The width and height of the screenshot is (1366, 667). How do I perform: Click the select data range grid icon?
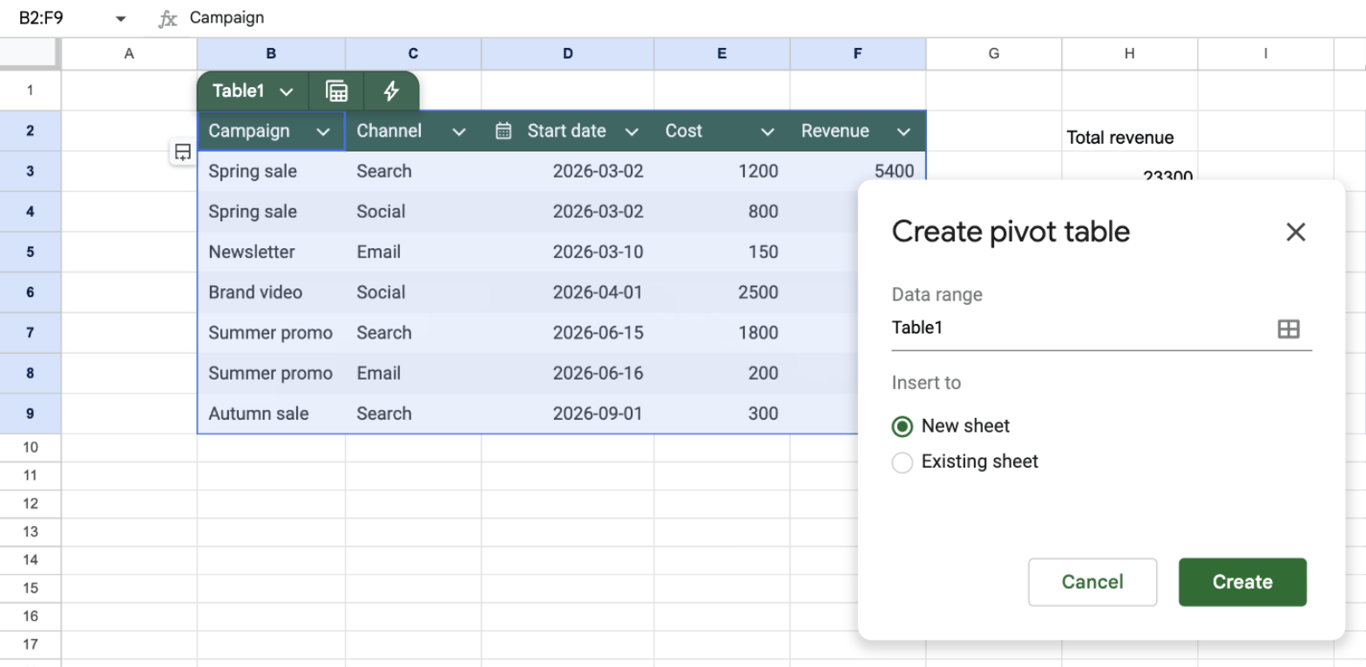[1289, 329]
